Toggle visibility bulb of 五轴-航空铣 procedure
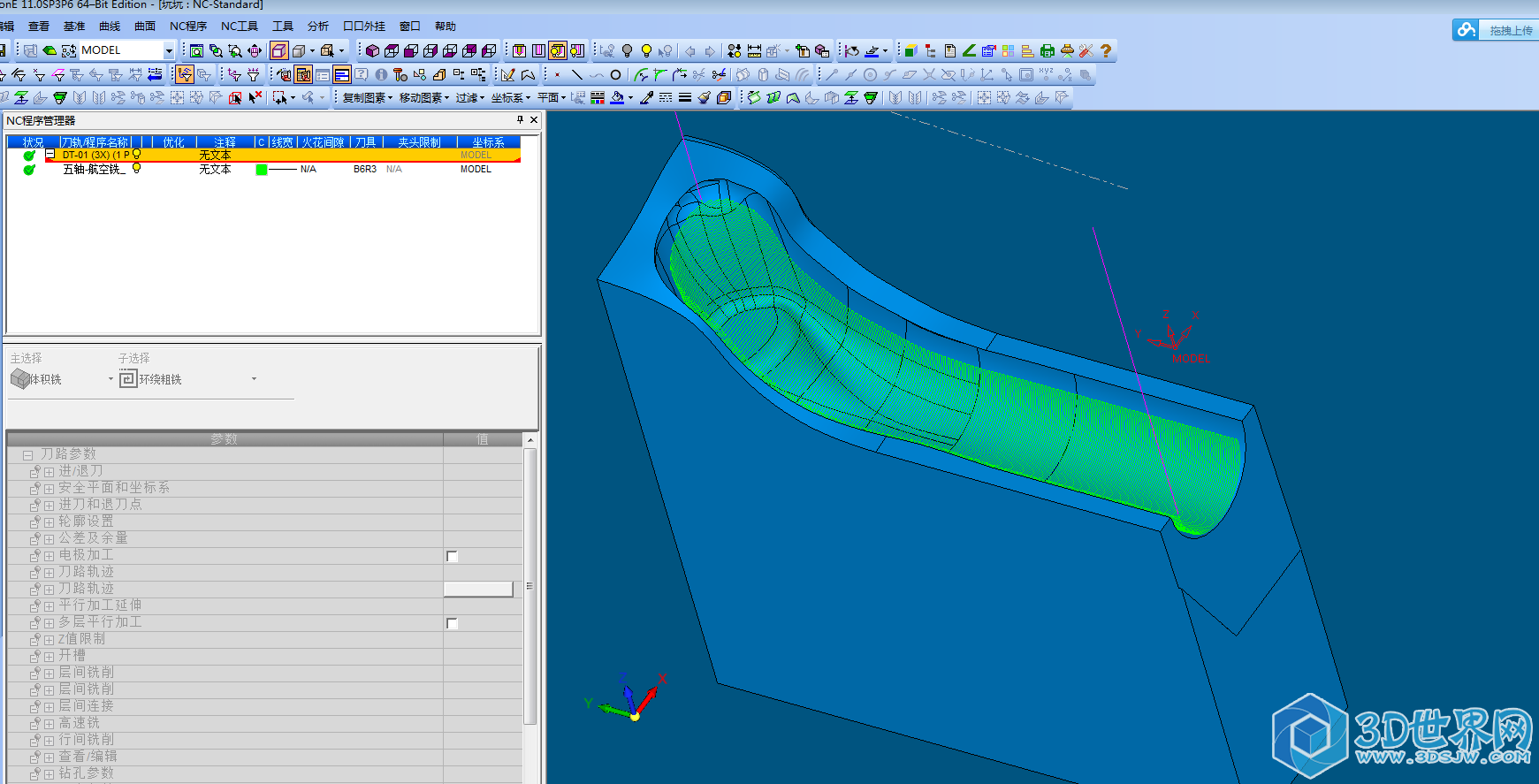Screen dimensions: 1539x784 [x=136, y=168]
